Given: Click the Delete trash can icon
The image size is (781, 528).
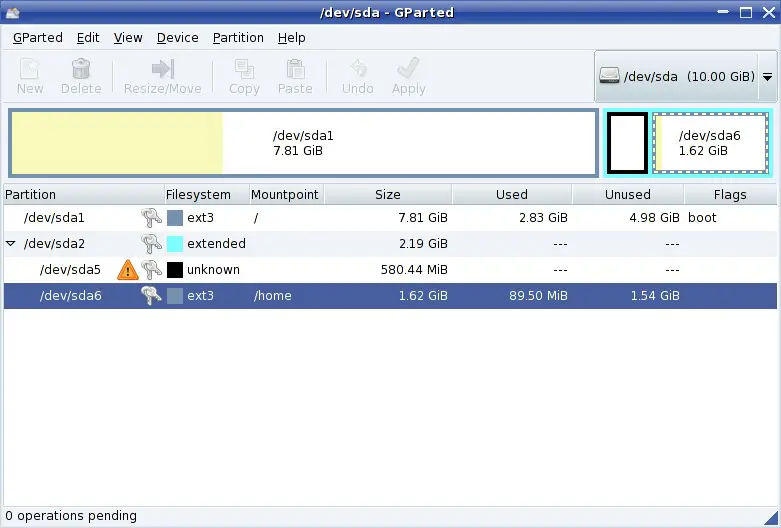Looking at the screenshot, I should (81, 69).
